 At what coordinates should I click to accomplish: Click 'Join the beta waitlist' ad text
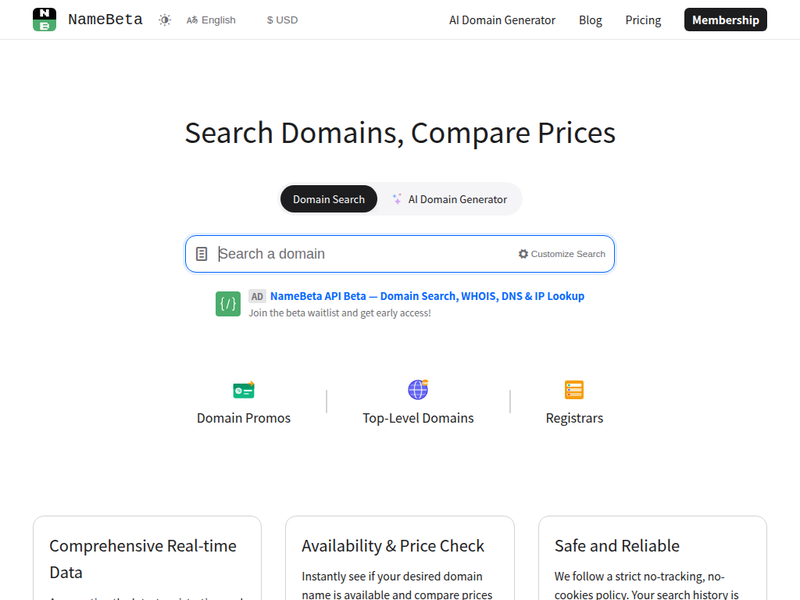pos(340,313)
